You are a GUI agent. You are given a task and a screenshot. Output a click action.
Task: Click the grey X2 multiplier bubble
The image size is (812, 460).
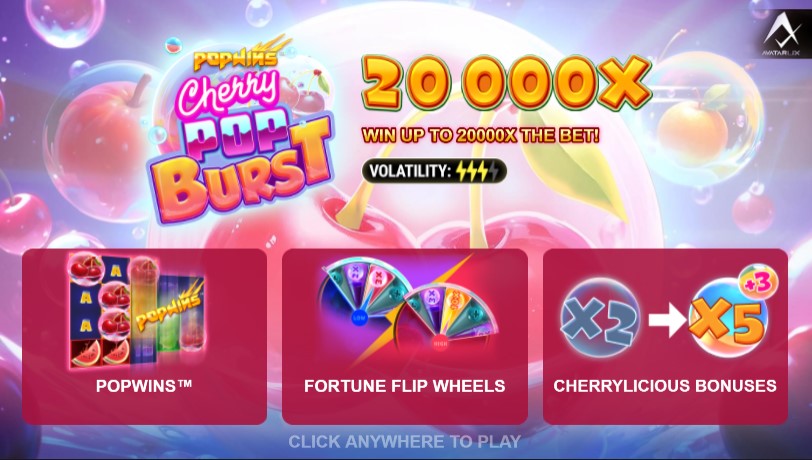(x=601, y=319)
